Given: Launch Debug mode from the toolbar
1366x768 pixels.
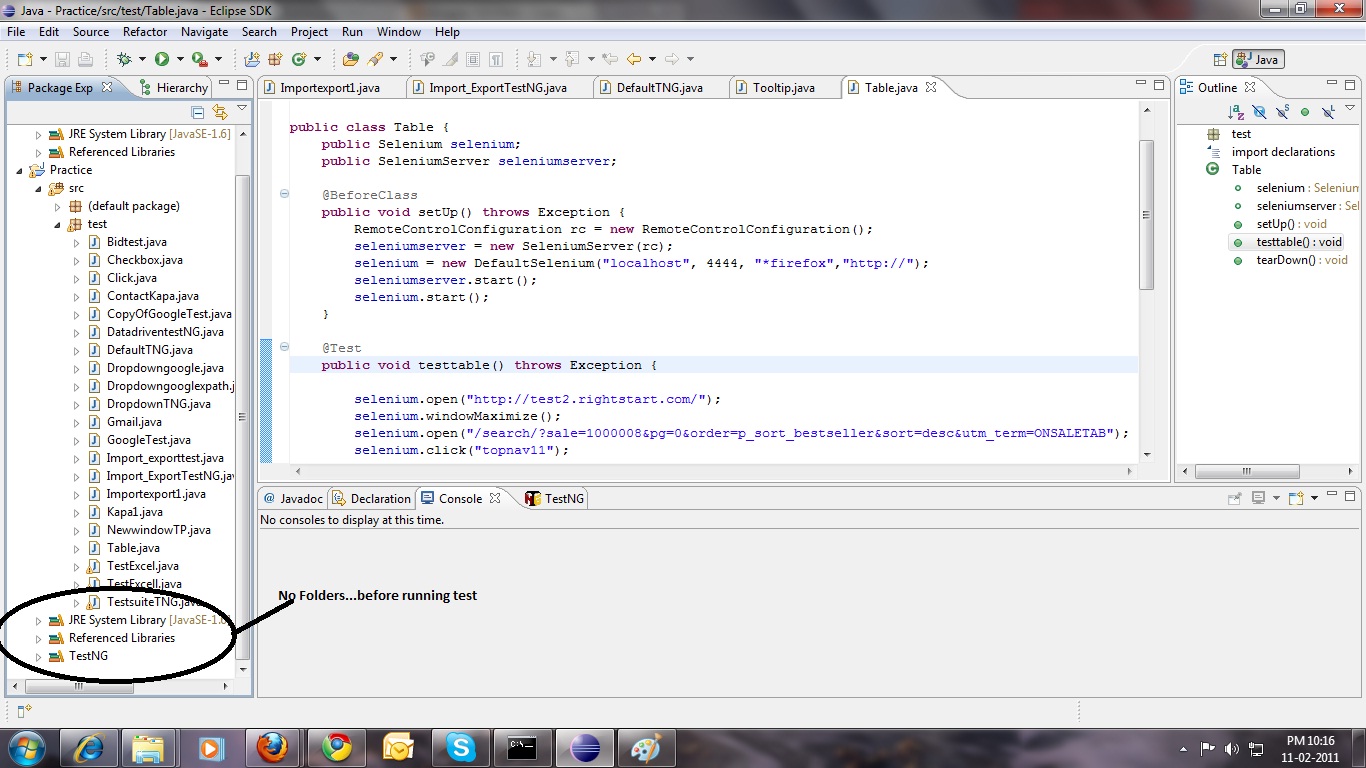Looking at the screenshot, I should coord(125,59).
